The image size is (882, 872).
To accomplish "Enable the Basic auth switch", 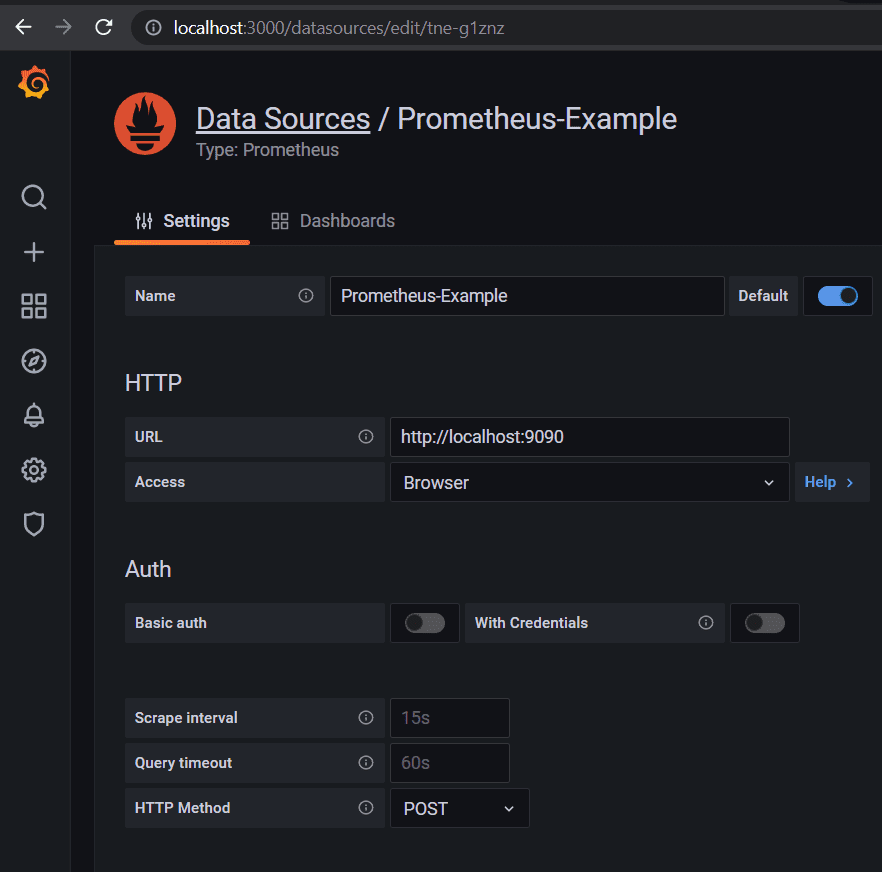I will coord(425,623).
